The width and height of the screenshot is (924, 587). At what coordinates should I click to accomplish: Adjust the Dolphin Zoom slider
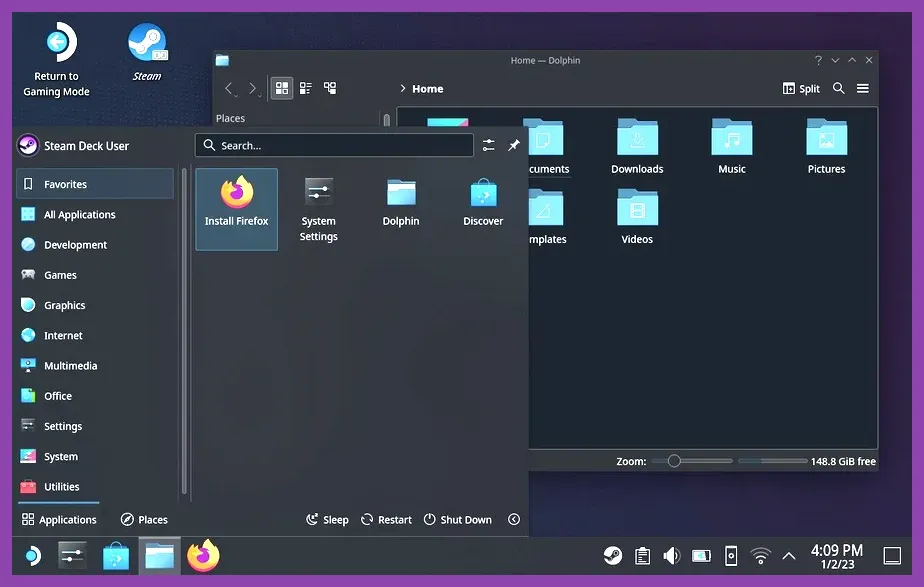pos(692,461)
